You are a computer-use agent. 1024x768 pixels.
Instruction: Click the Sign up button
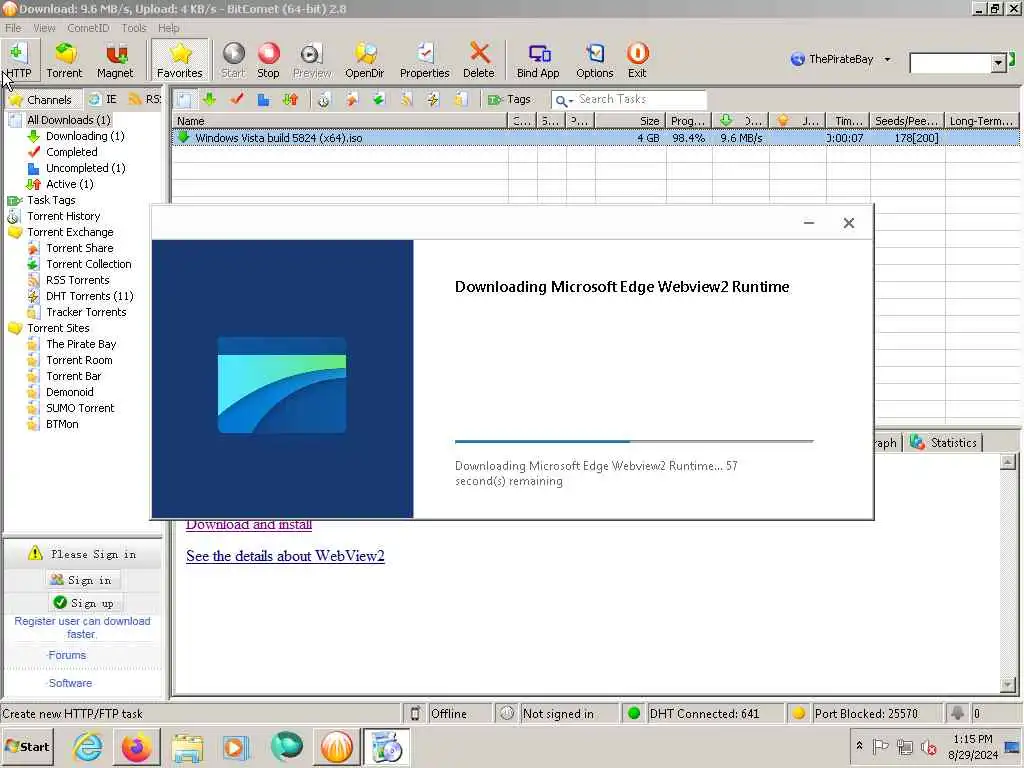coord(84,603)
